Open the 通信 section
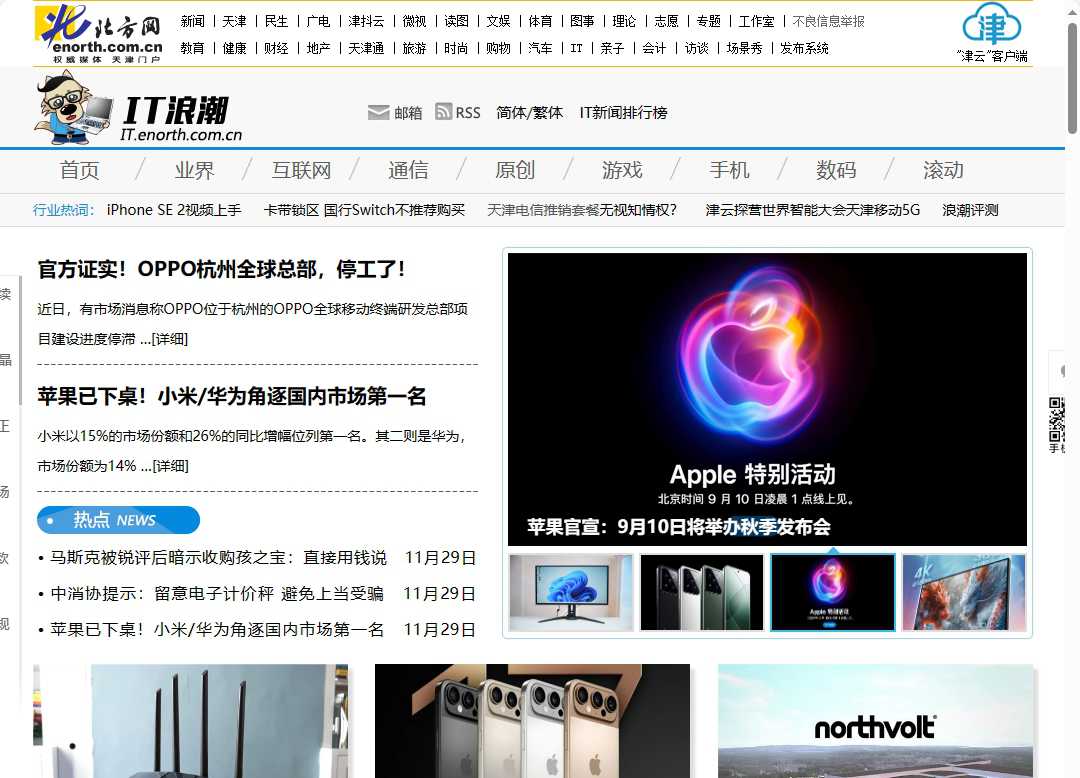Viewport: 1080px width, 778px height. 408,170
